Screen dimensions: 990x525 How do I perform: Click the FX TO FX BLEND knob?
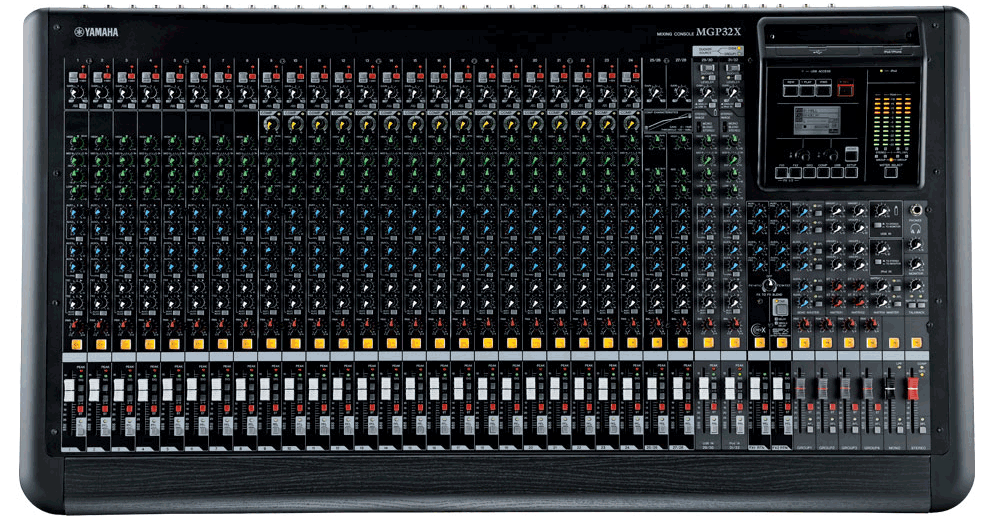[x=770, y=284]
